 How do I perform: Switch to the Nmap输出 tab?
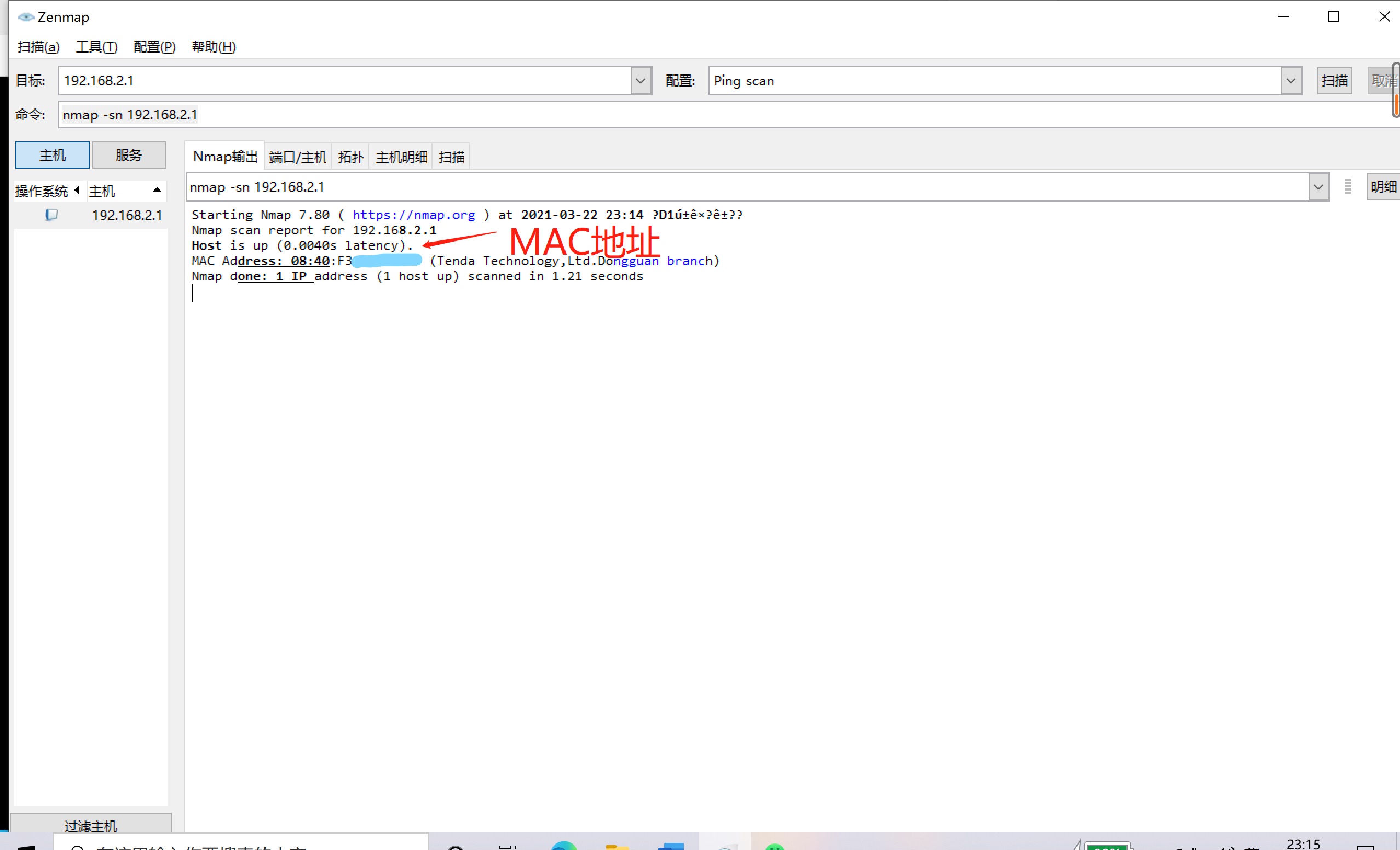click(225, 156)
